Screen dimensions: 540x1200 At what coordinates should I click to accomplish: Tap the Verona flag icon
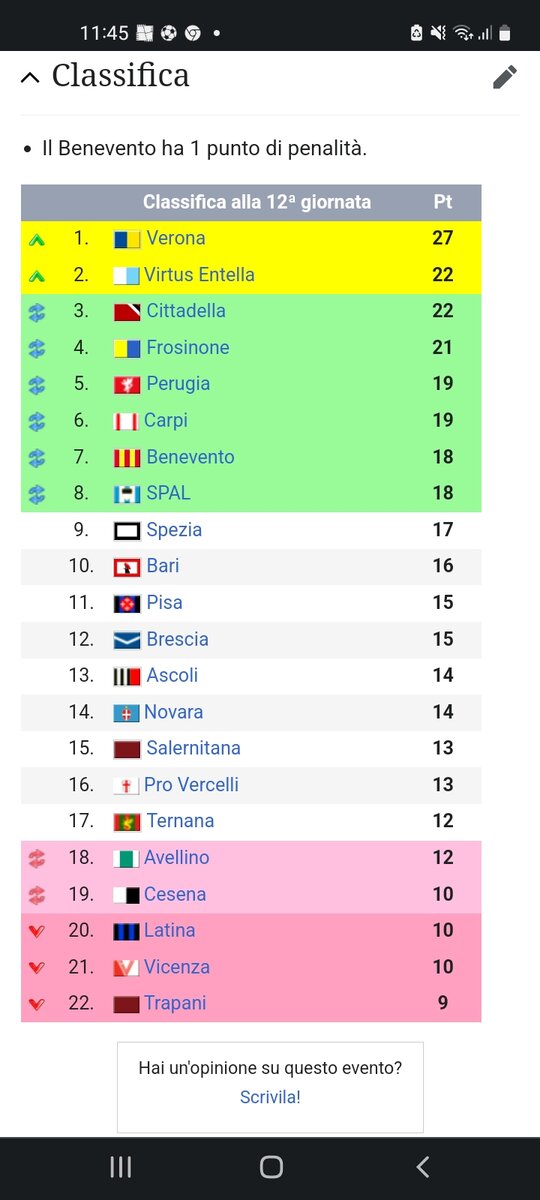[x=127, y=239]
